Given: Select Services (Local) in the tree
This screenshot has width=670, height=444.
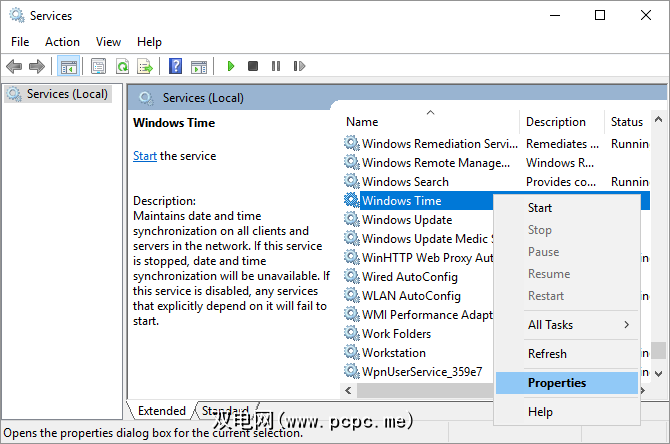Looking at the screenshot, I should click(x=67, y=94).
